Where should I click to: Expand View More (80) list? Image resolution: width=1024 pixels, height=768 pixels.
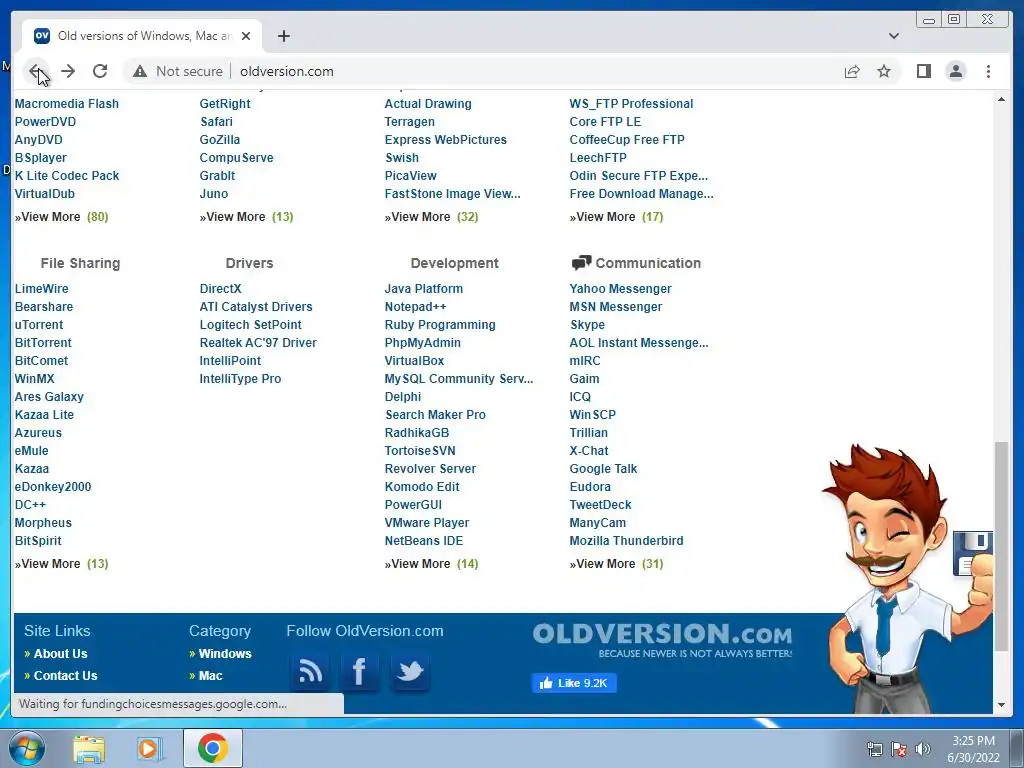click(x=61, y=217)
